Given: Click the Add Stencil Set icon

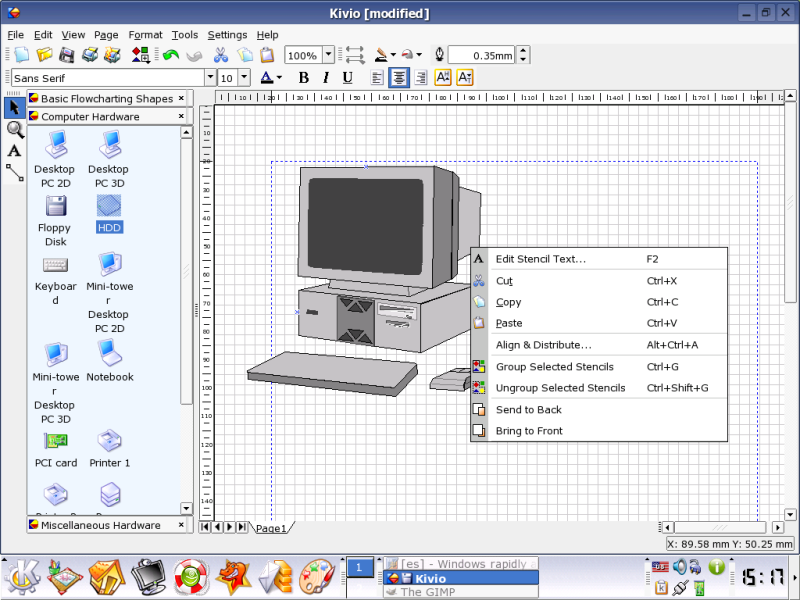Looking at the screenshot, I should point(141,55).
